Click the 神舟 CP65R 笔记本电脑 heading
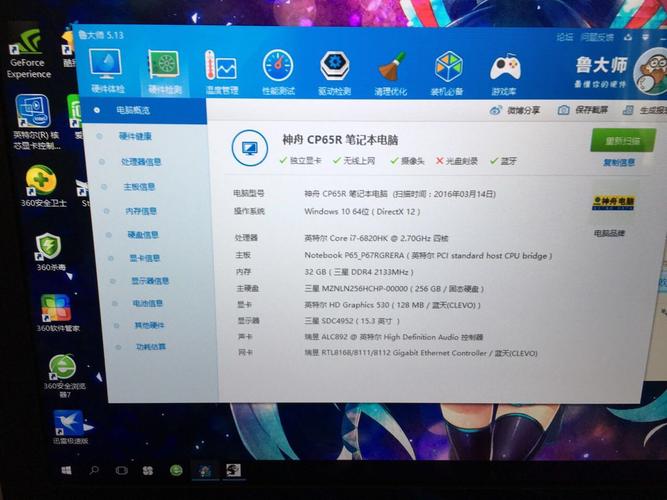This screenshot has width=667, height=500. click(340, 140)
